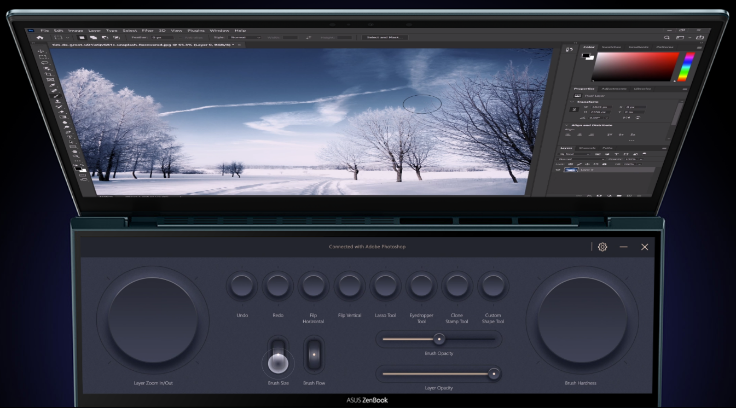
Task: Filter layers by type layers icon
Action: 616,154
